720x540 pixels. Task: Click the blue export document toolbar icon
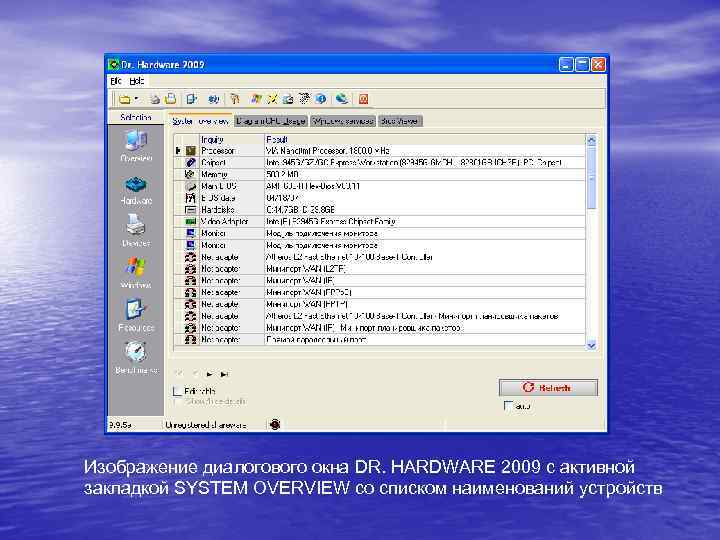[191, 99]
